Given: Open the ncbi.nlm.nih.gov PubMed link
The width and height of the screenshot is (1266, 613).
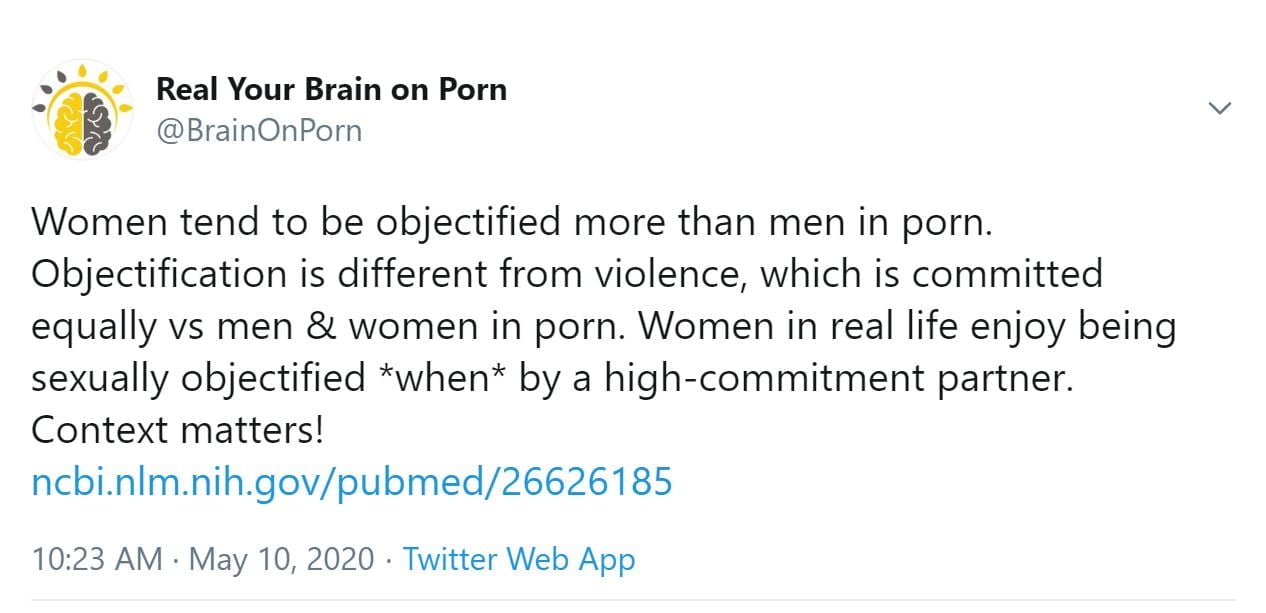Looking at the screenshot, I should (x=351, y=482).
